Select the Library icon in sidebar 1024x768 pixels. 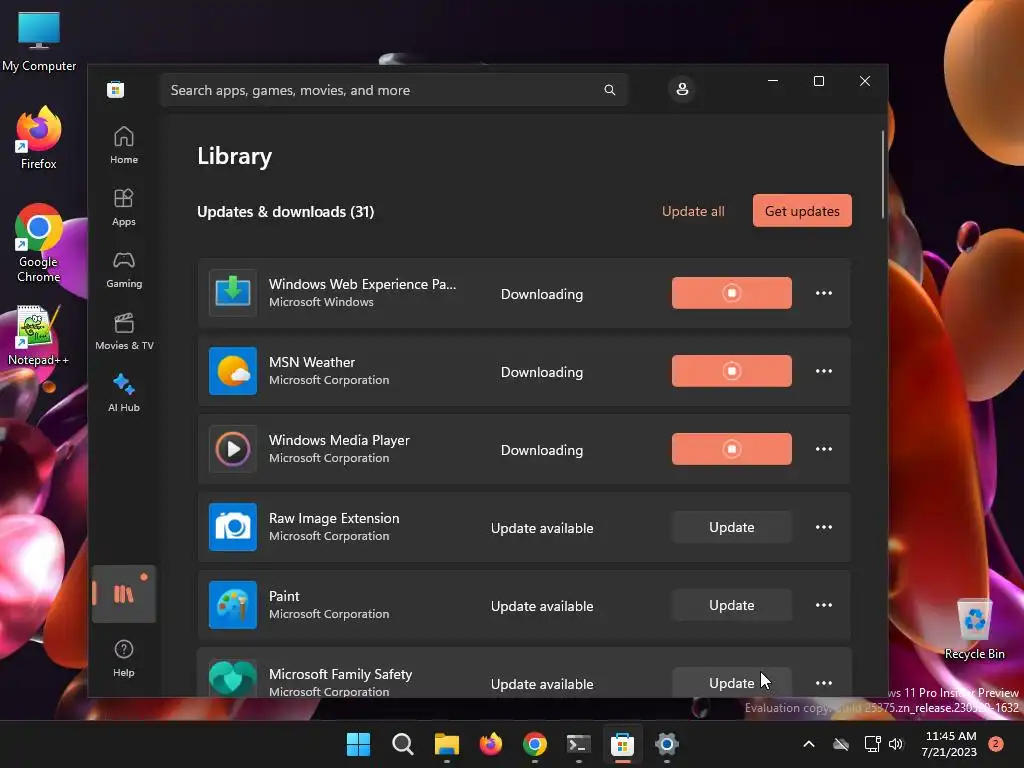coord(123,594)
